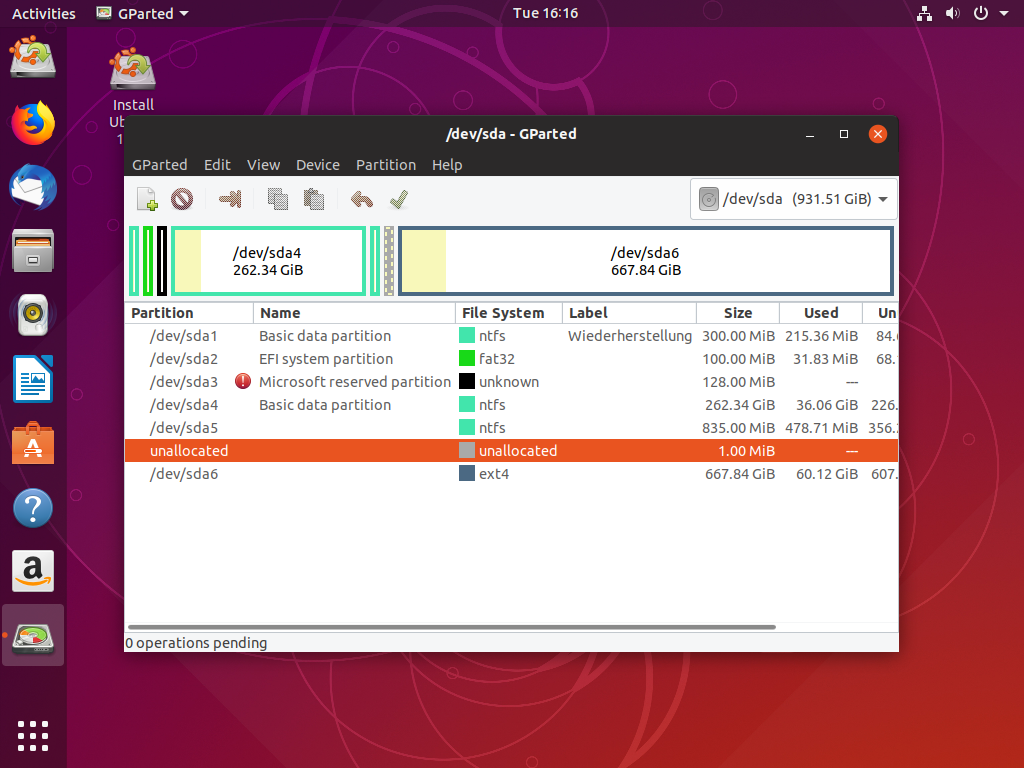
Task: Click the 0 operations pending status text
Action: (196, 643)
